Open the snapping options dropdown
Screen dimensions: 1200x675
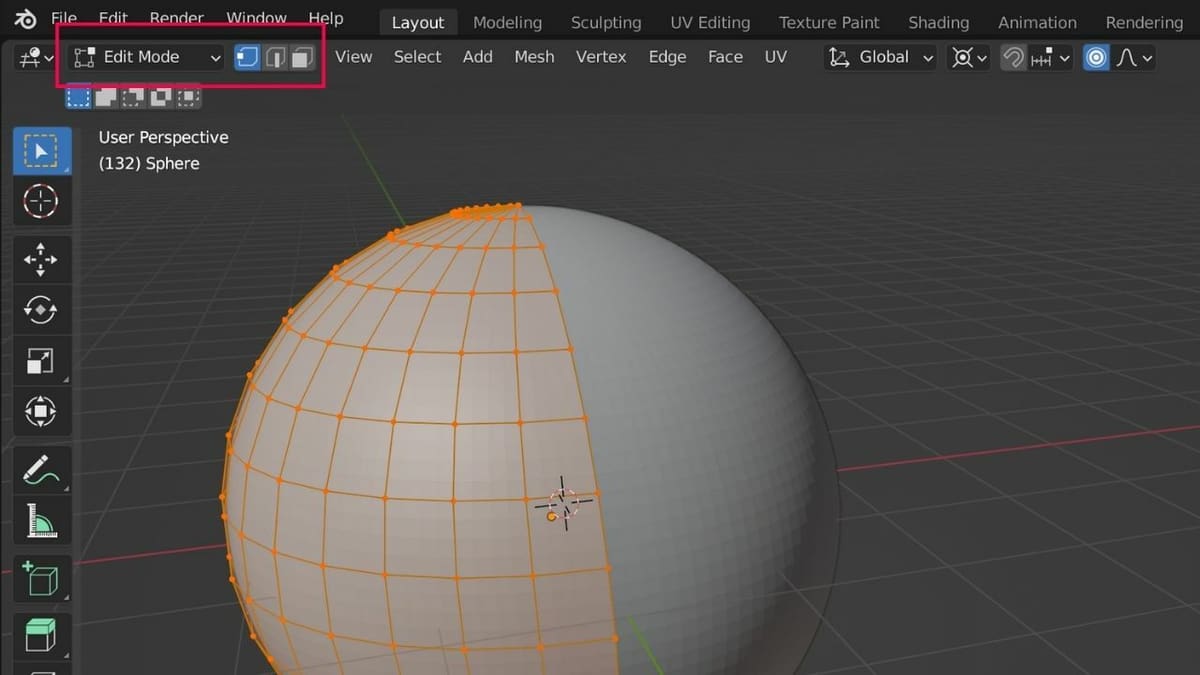tap(1049, 58)
